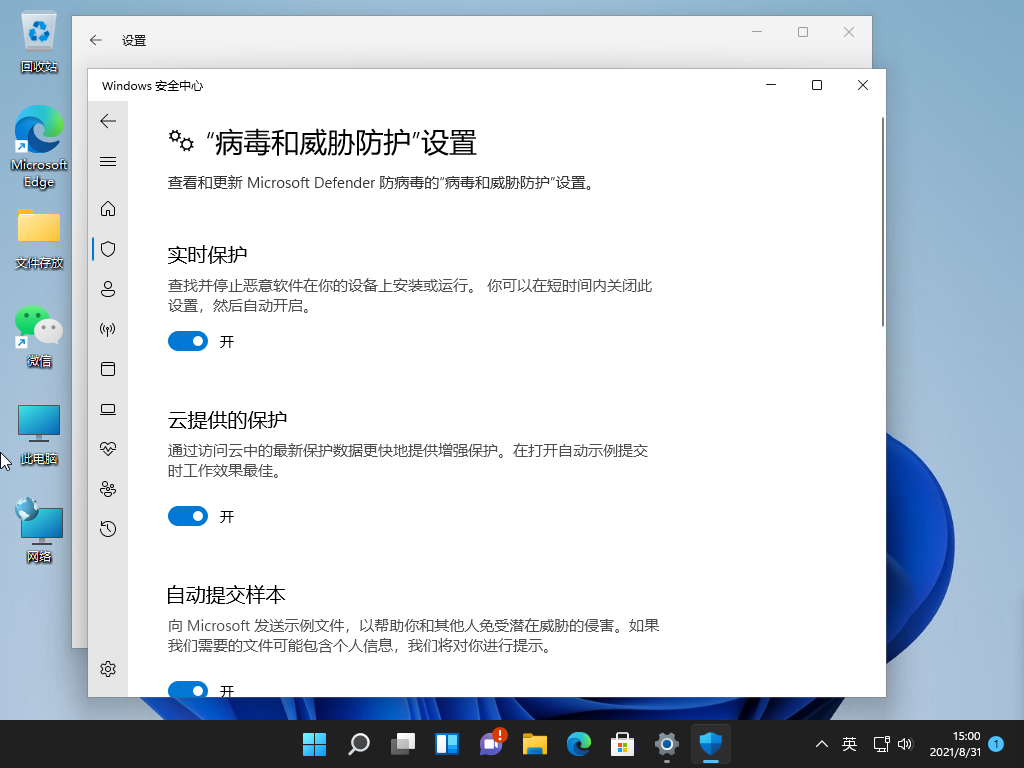Open Family options icon in sidebar
Viewport: 1024px width, 768px height.
(x=108, y=489)
